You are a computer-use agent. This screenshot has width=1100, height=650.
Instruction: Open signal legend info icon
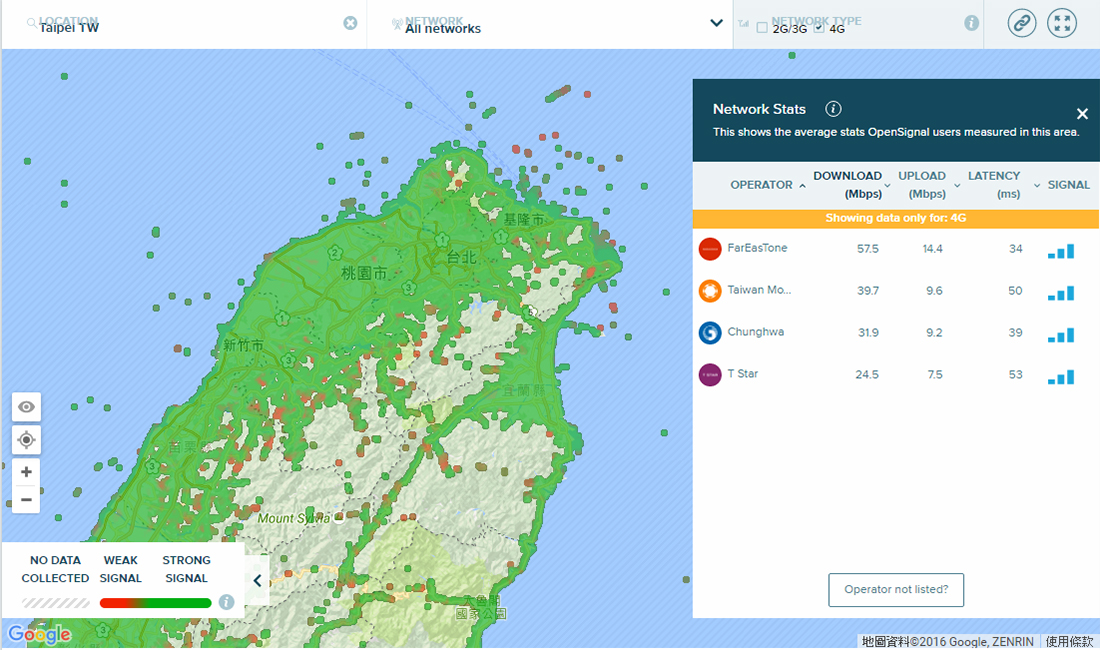226,602
